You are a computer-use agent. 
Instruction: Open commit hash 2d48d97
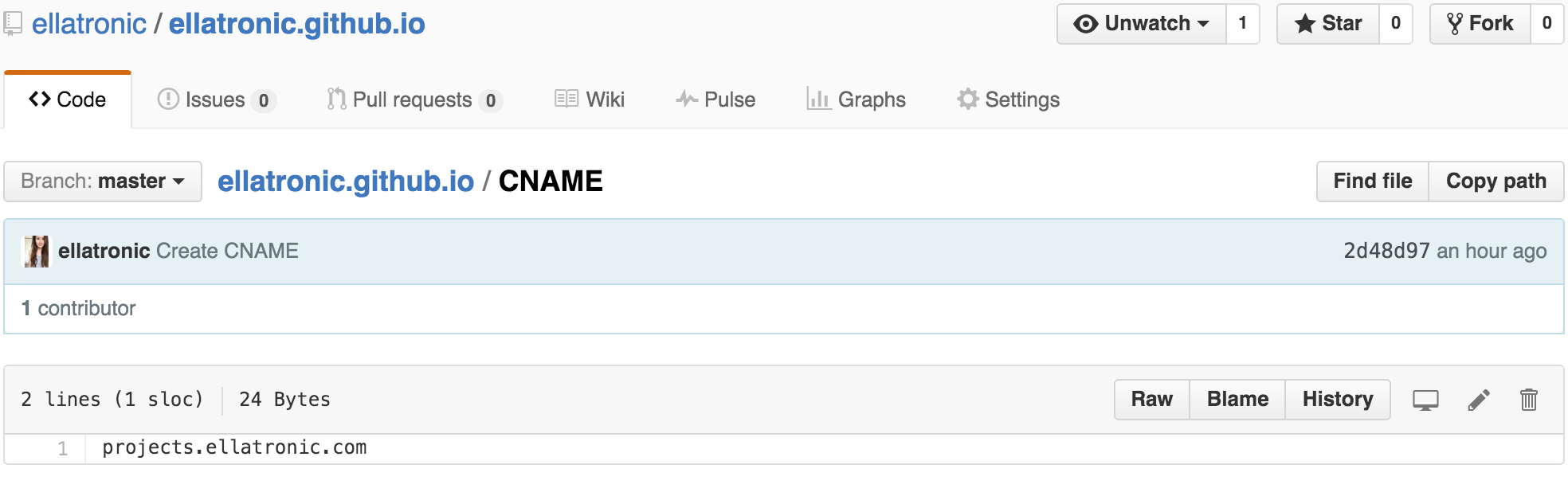(x=1386, y=251)
